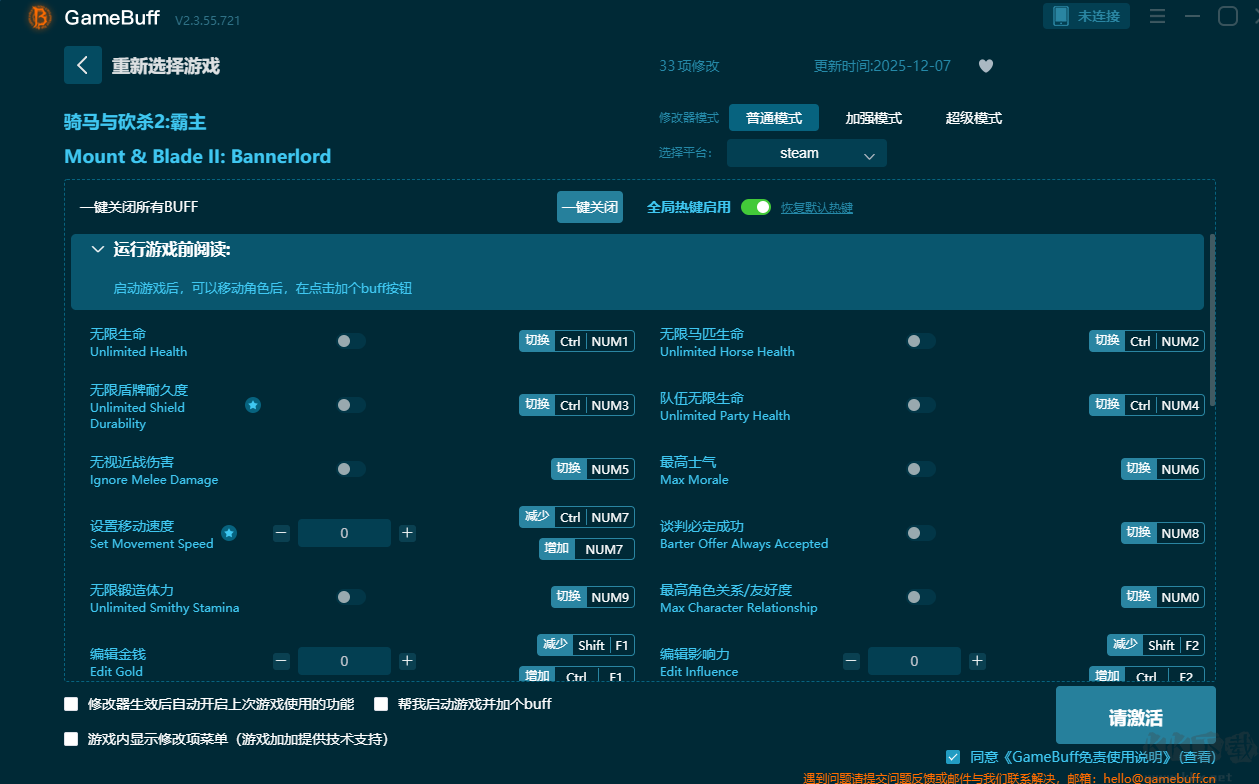Click the GameBuff logo icon
The width and height of the screenshot is (1259, 784).
pyautogui.click(x=40, y=17)
